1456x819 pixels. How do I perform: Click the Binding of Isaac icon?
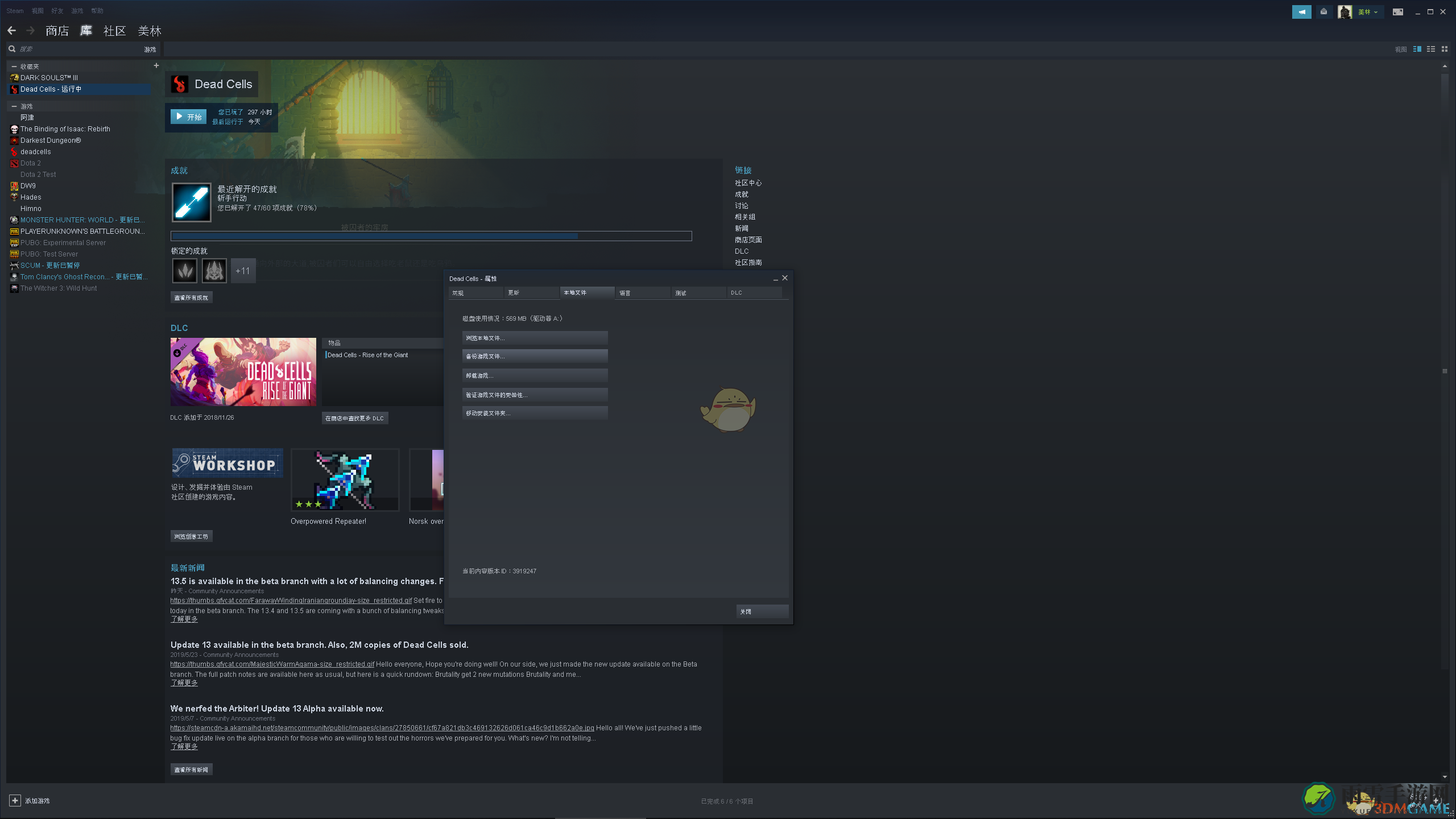coord(14,129)
